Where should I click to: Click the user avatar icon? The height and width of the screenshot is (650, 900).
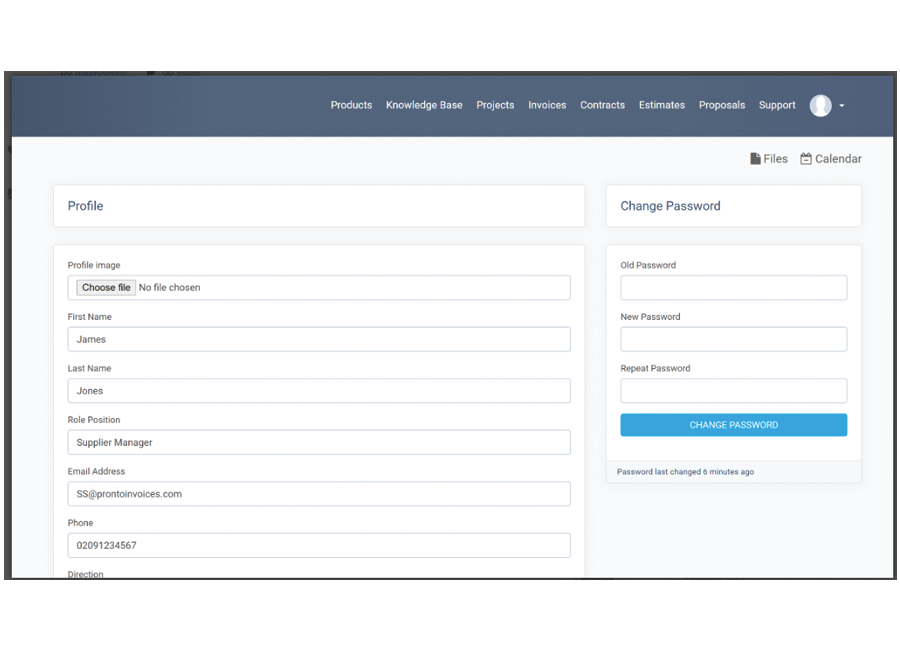tap(820, 106)
